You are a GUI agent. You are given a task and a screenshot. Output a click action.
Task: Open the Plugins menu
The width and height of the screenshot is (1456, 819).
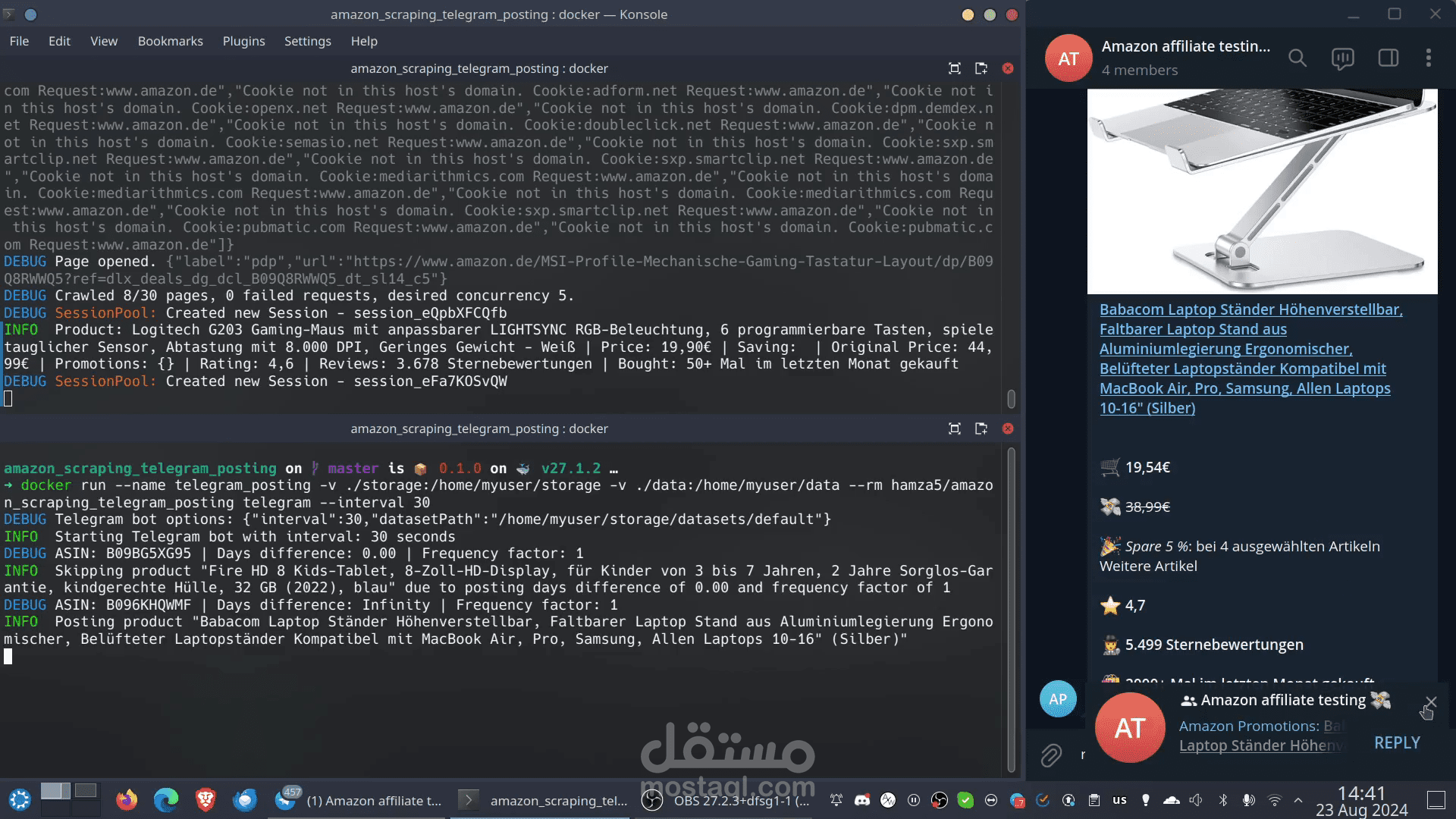(x=243, y=41)
